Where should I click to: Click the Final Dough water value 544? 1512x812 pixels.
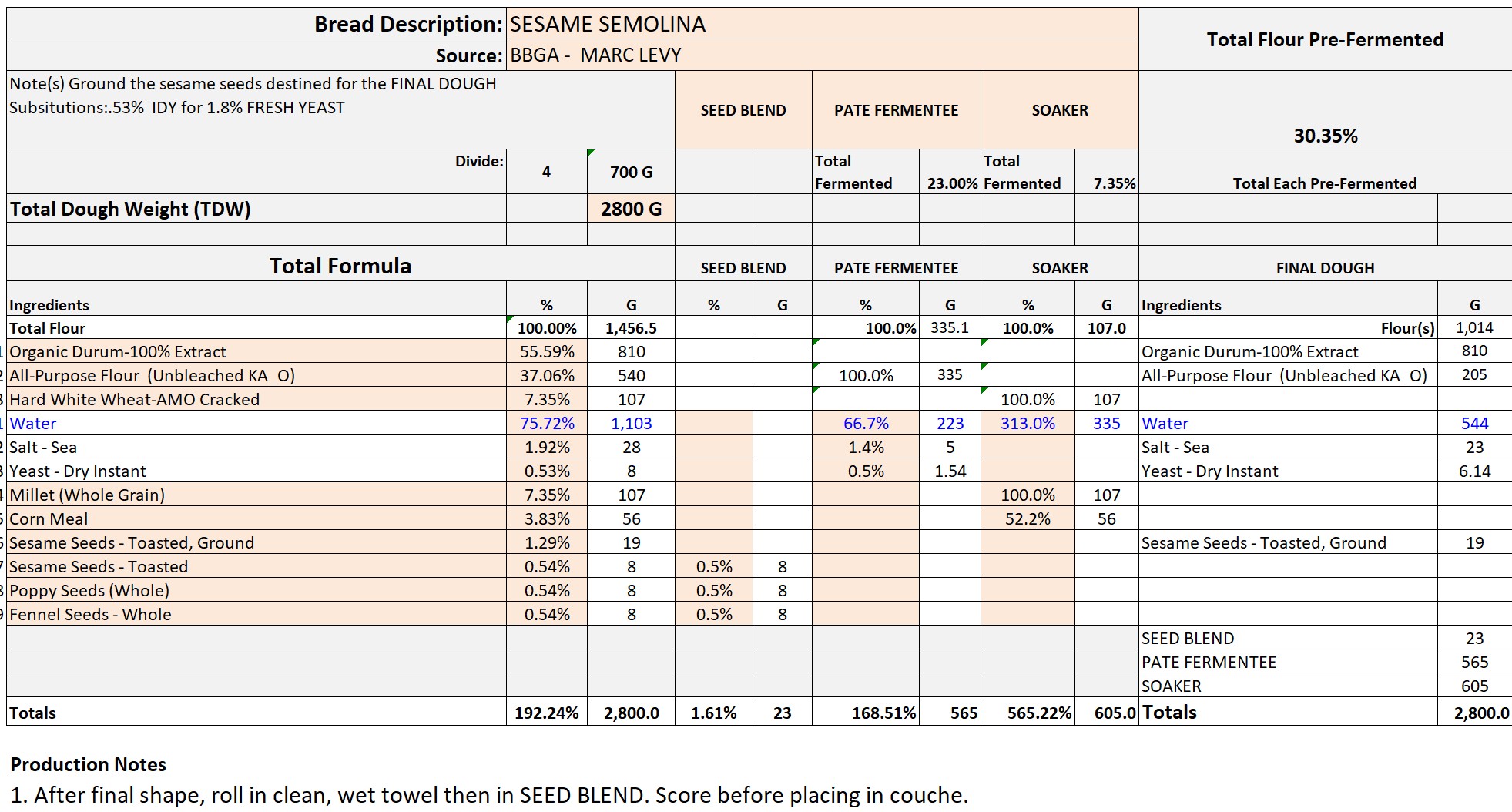coord(1473,423)
